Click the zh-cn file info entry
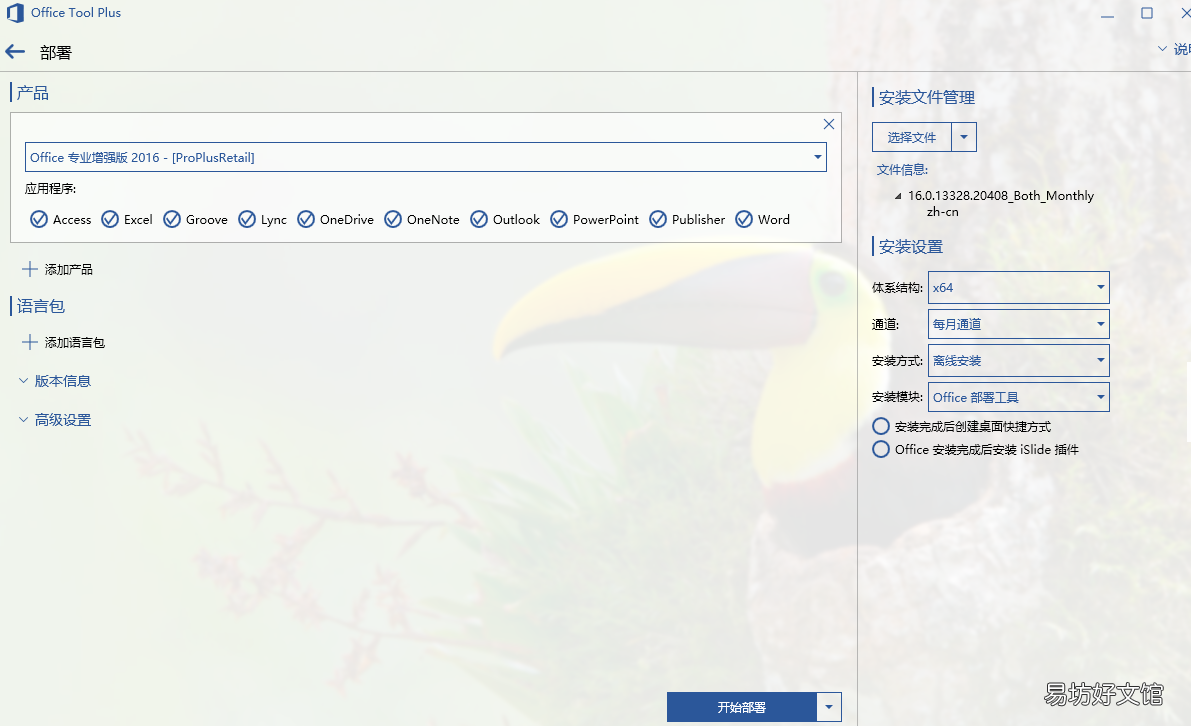The height and width of the screenshot is (726, 1191). (x=943, y=212)
